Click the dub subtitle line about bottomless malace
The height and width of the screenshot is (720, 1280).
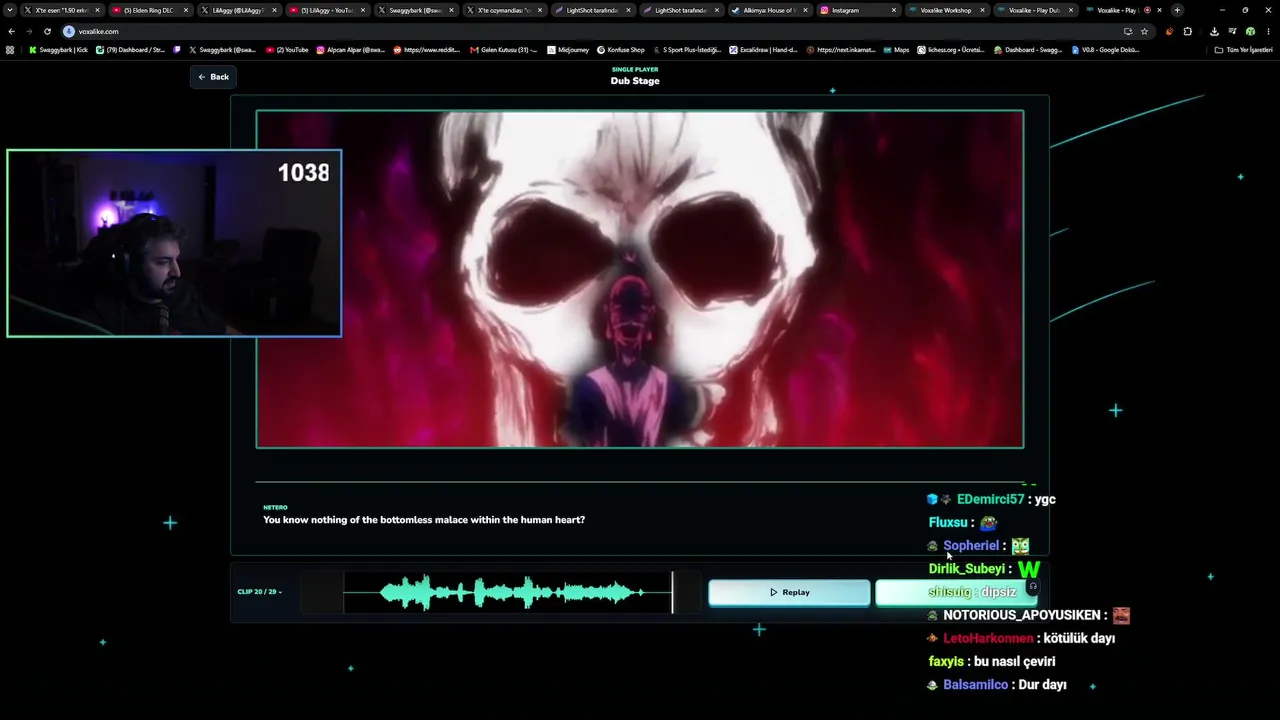(x=424, y=520)
